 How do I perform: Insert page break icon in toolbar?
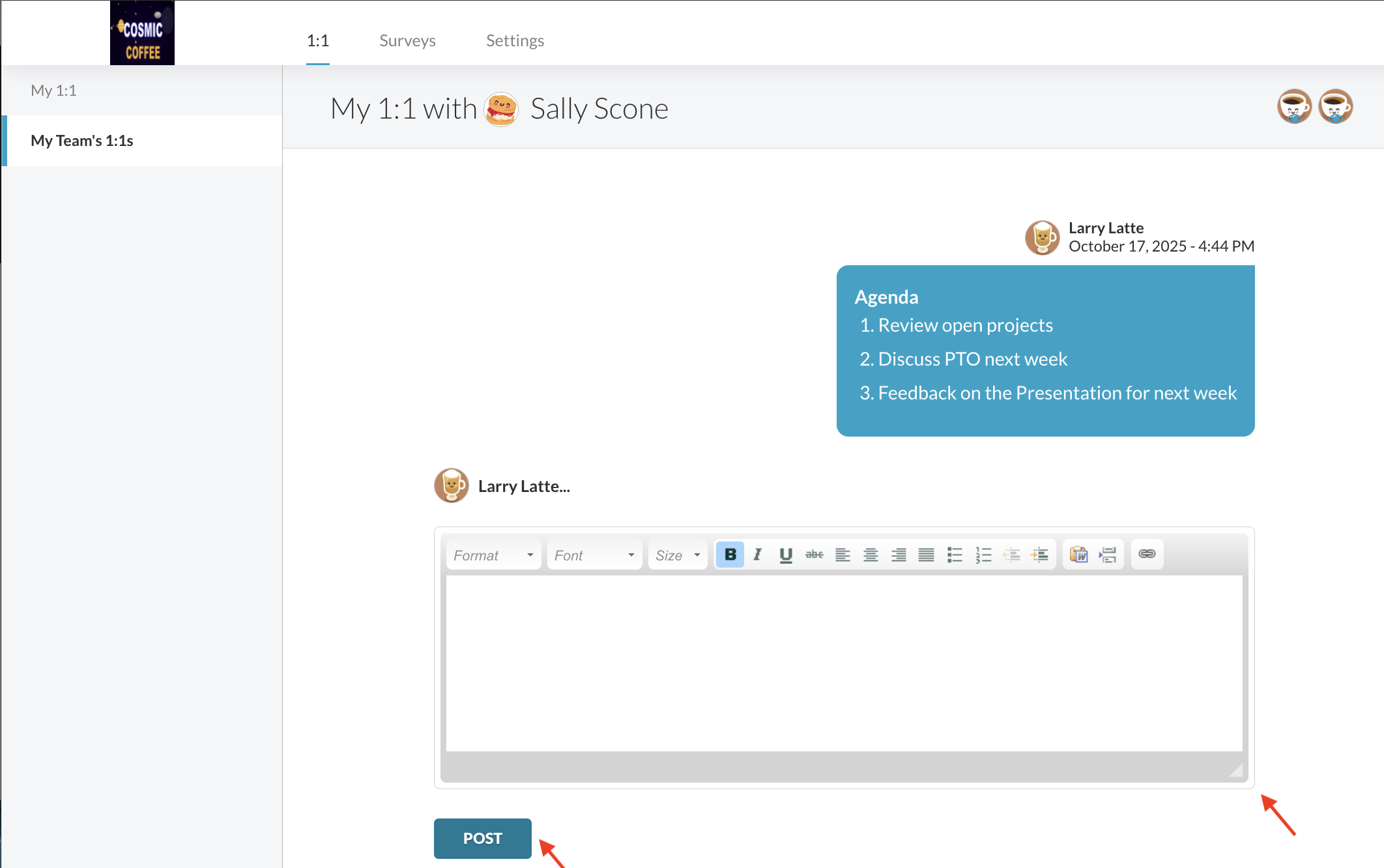pyautogui.click(x=1108, y=555)
